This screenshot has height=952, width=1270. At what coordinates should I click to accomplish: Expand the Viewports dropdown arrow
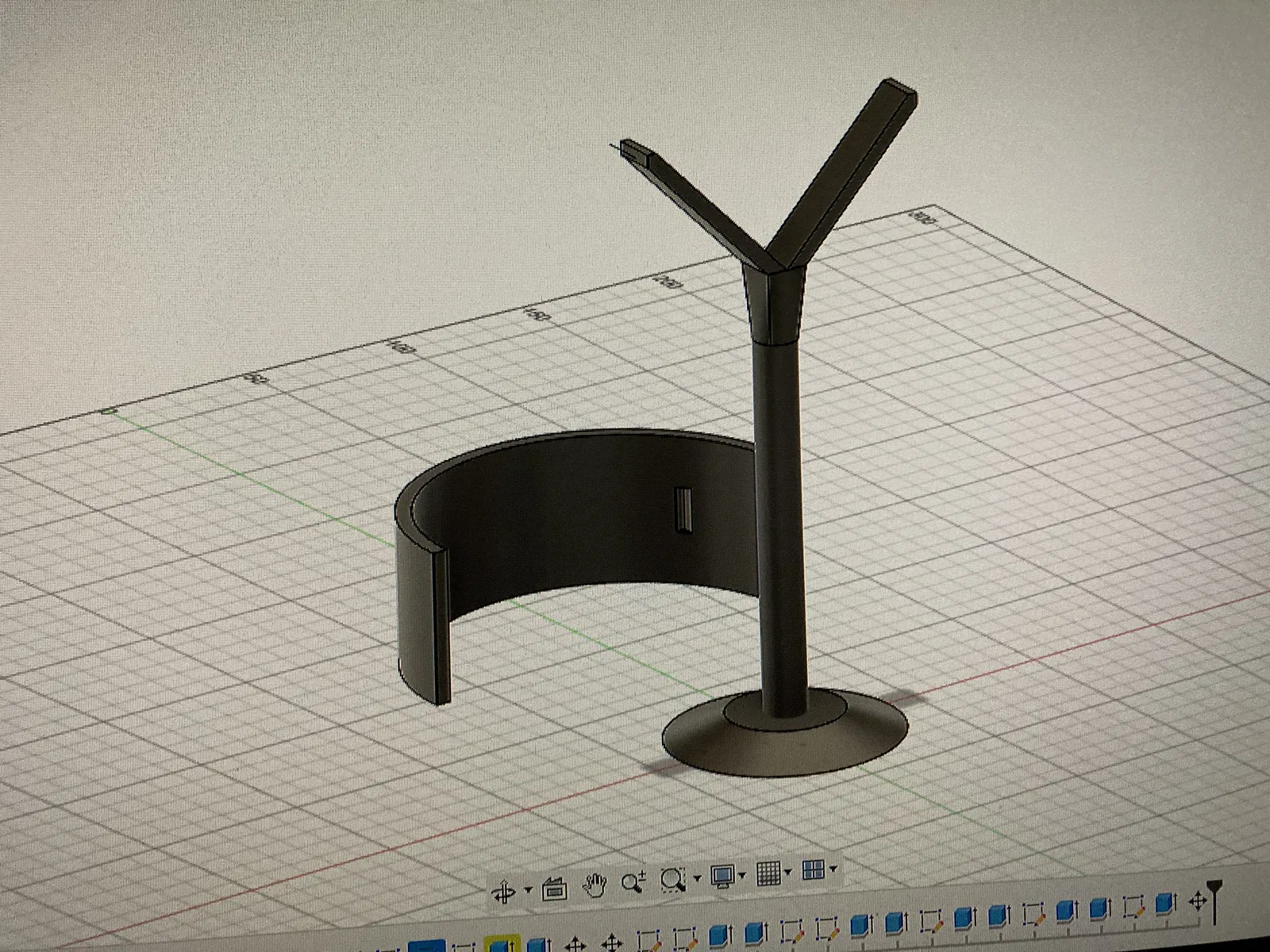pos(833,869)
